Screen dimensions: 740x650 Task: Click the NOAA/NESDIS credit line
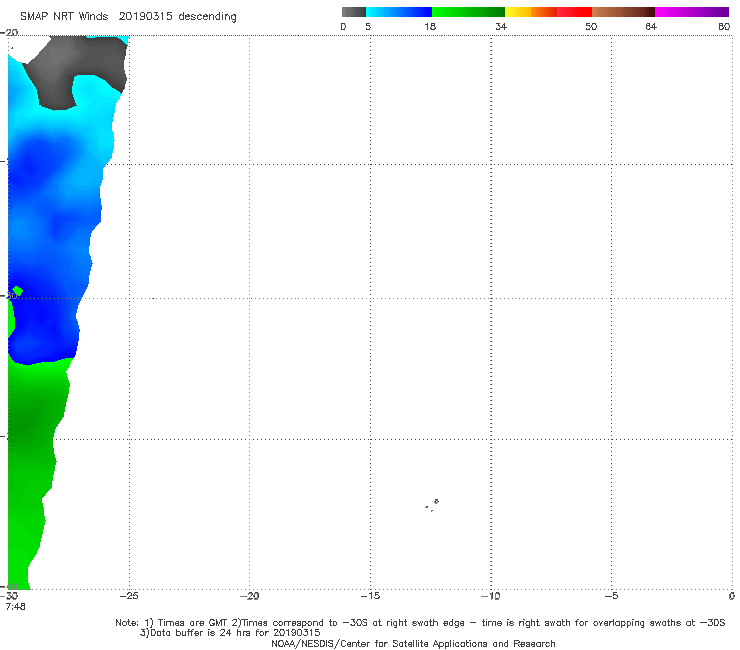[413, 643]
